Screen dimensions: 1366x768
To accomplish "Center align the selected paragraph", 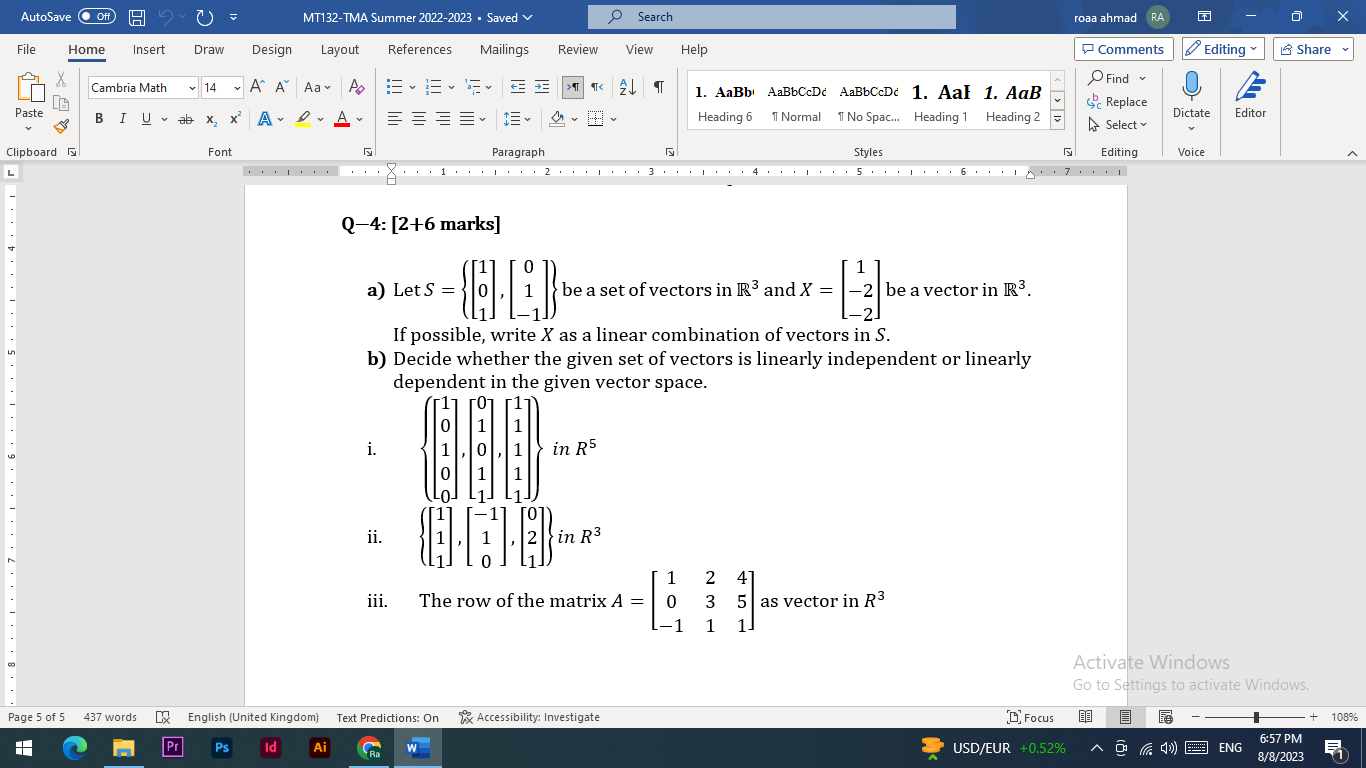I will (x=418, y=117).
